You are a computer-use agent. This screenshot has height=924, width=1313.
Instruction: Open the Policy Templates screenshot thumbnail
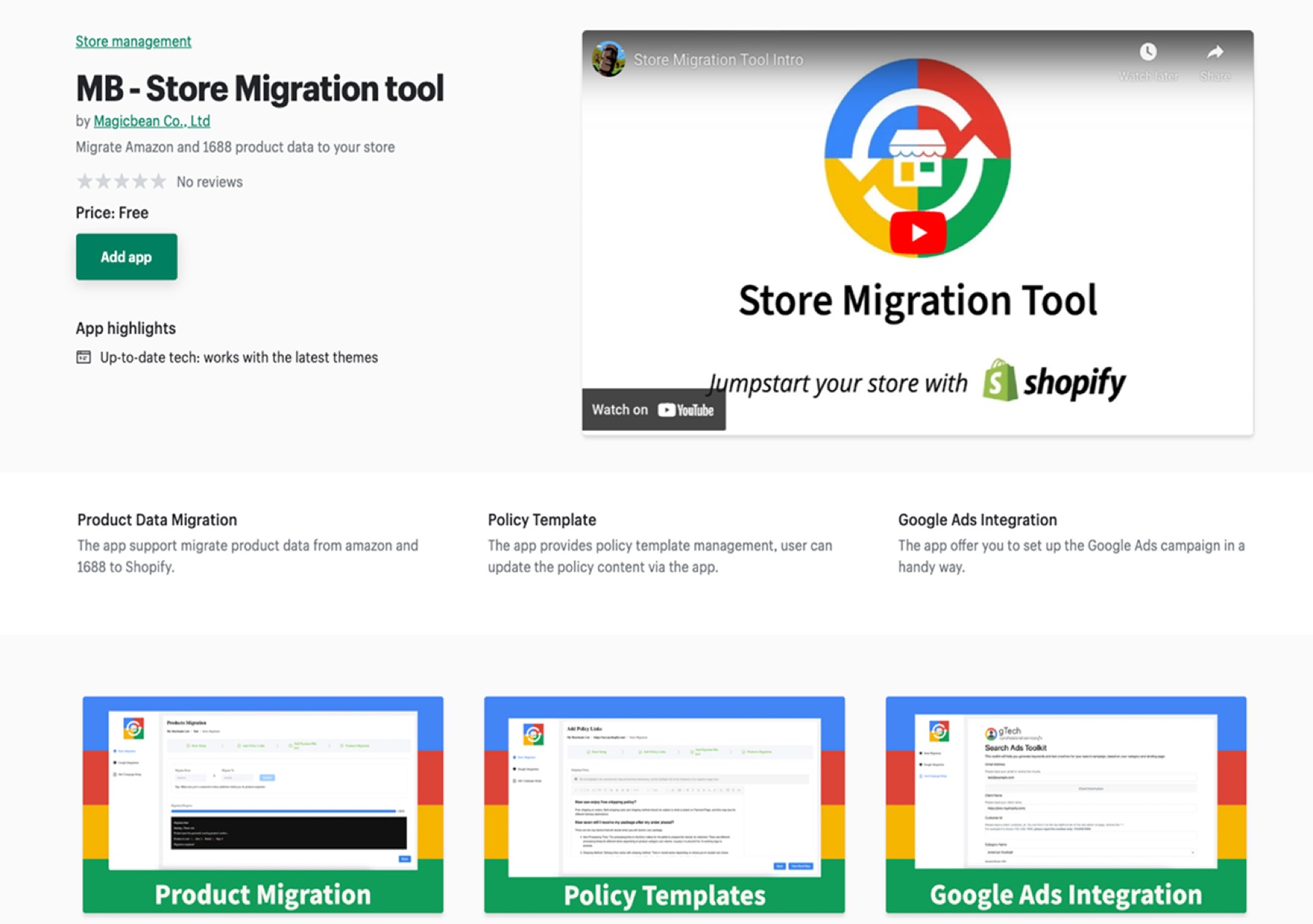tap(665, 804)
